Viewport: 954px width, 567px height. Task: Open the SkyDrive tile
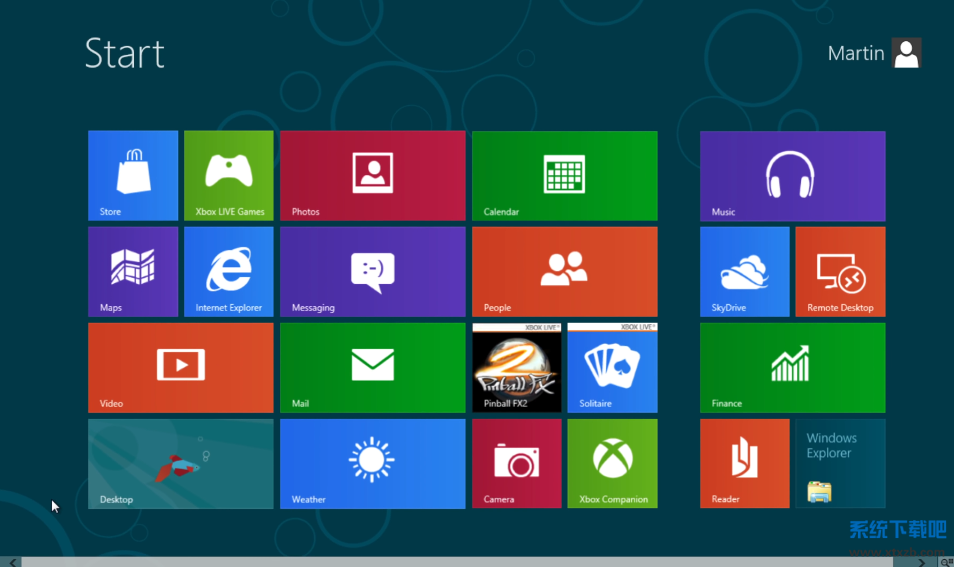point(744,271)
